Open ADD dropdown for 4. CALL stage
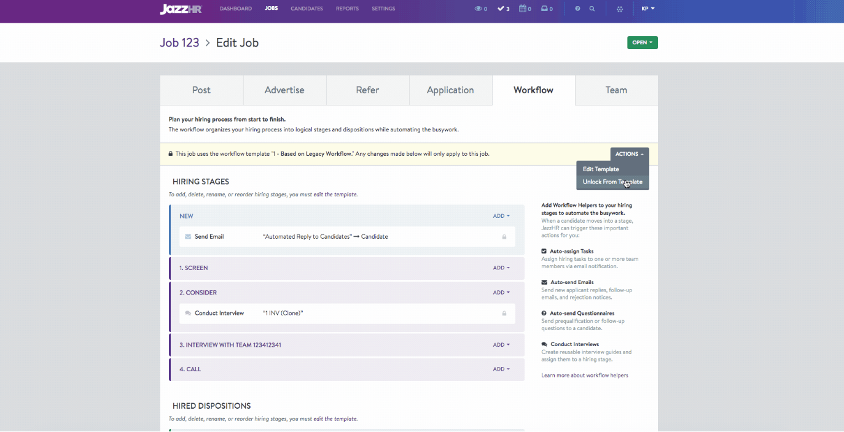This screenshot has height=432, width=844. (501, 369)
